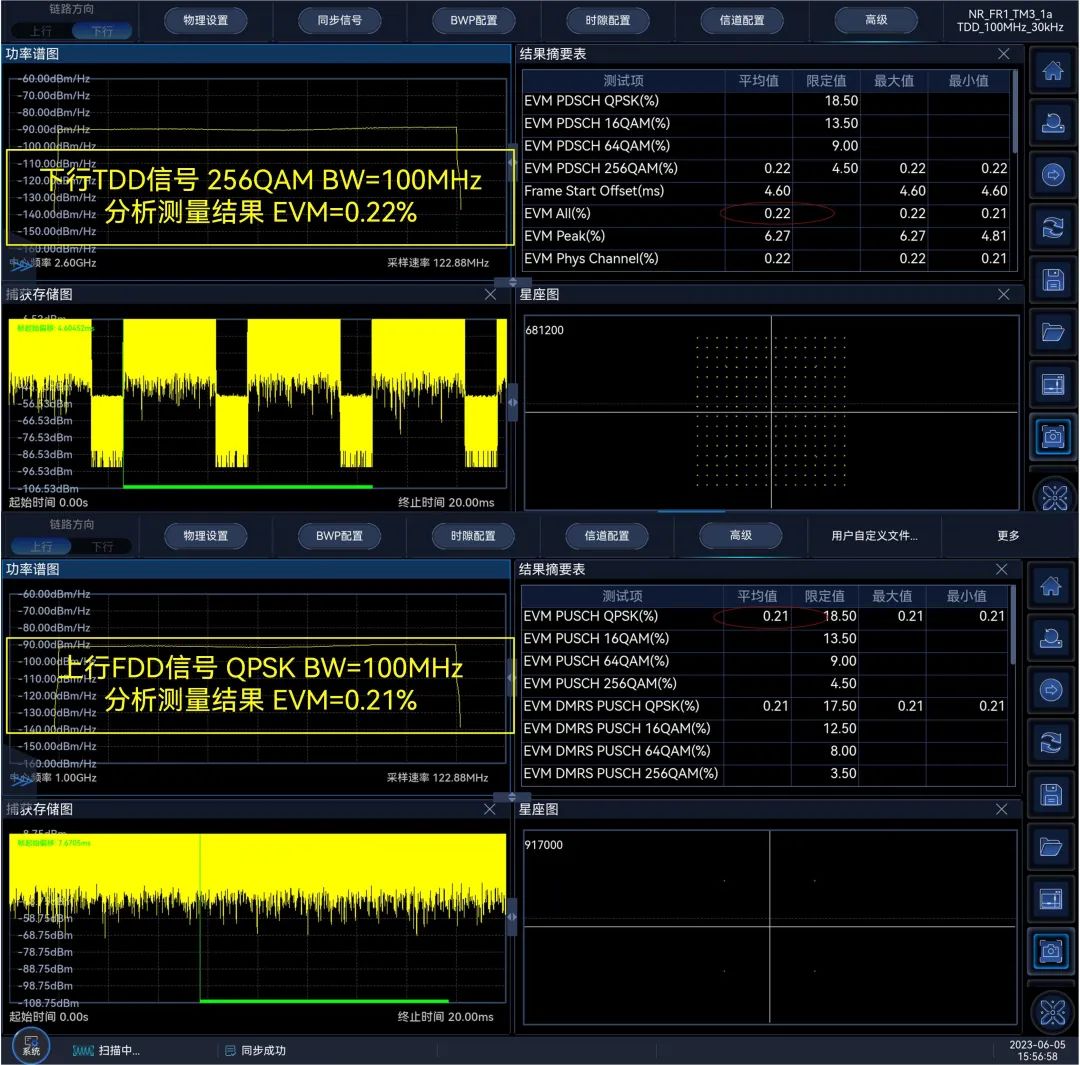
Task: Close the lower 捕获存储图 panel
Action: click(x=489, y=809)
